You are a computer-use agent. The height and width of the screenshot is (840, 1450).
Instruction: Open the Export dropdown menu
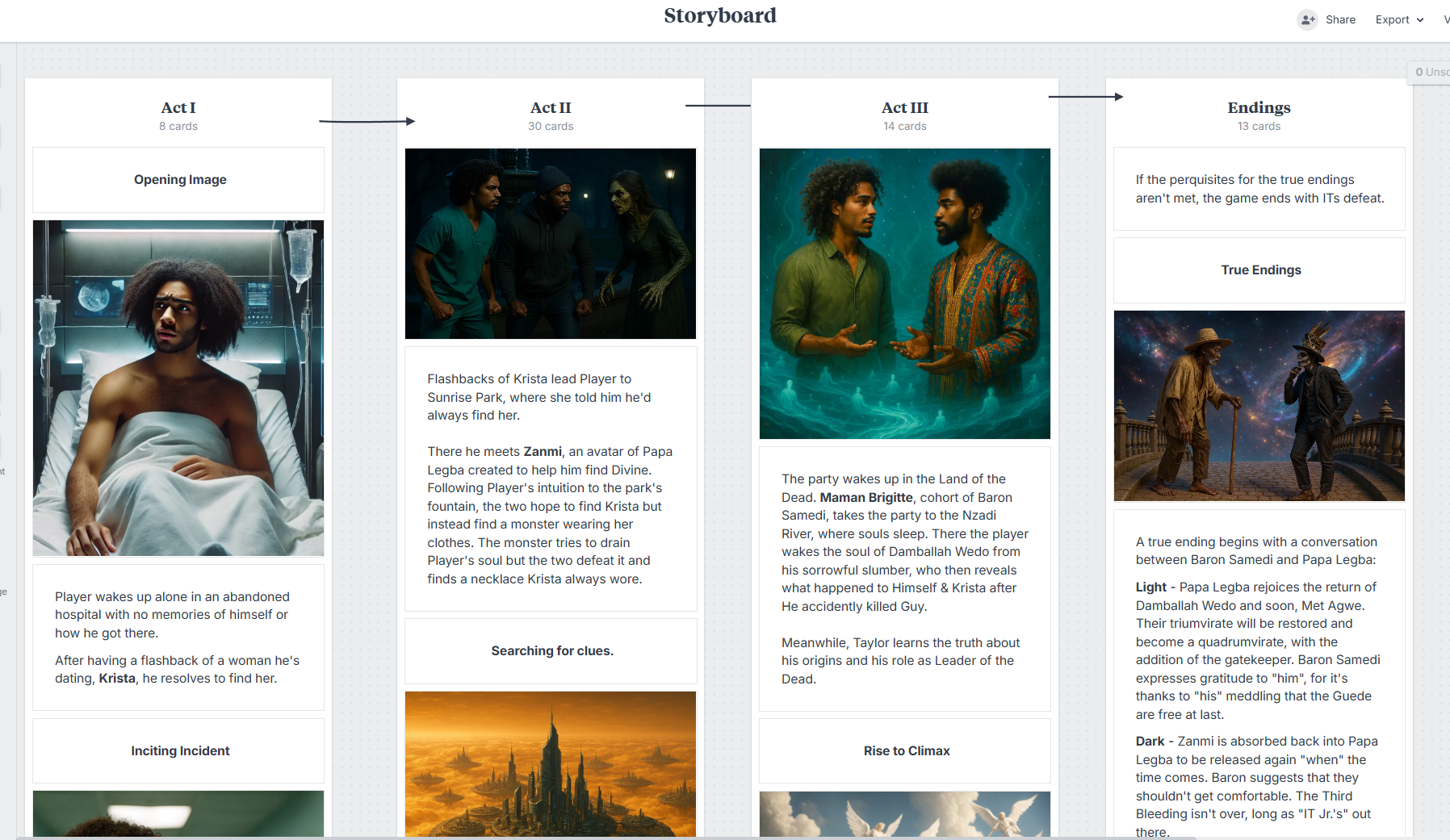pos(1399,19)
